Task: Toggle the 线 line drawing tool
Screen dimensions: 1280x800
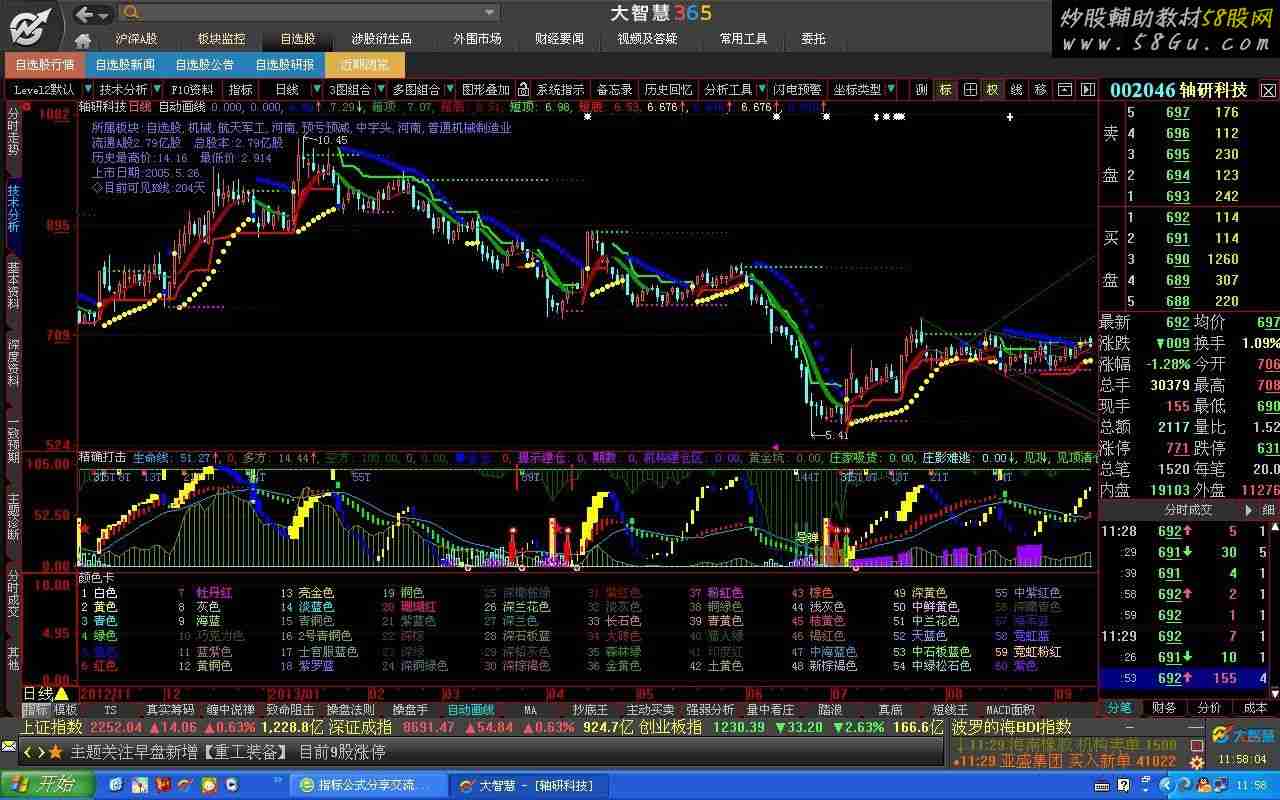Action: click(x=1016, y=89)
